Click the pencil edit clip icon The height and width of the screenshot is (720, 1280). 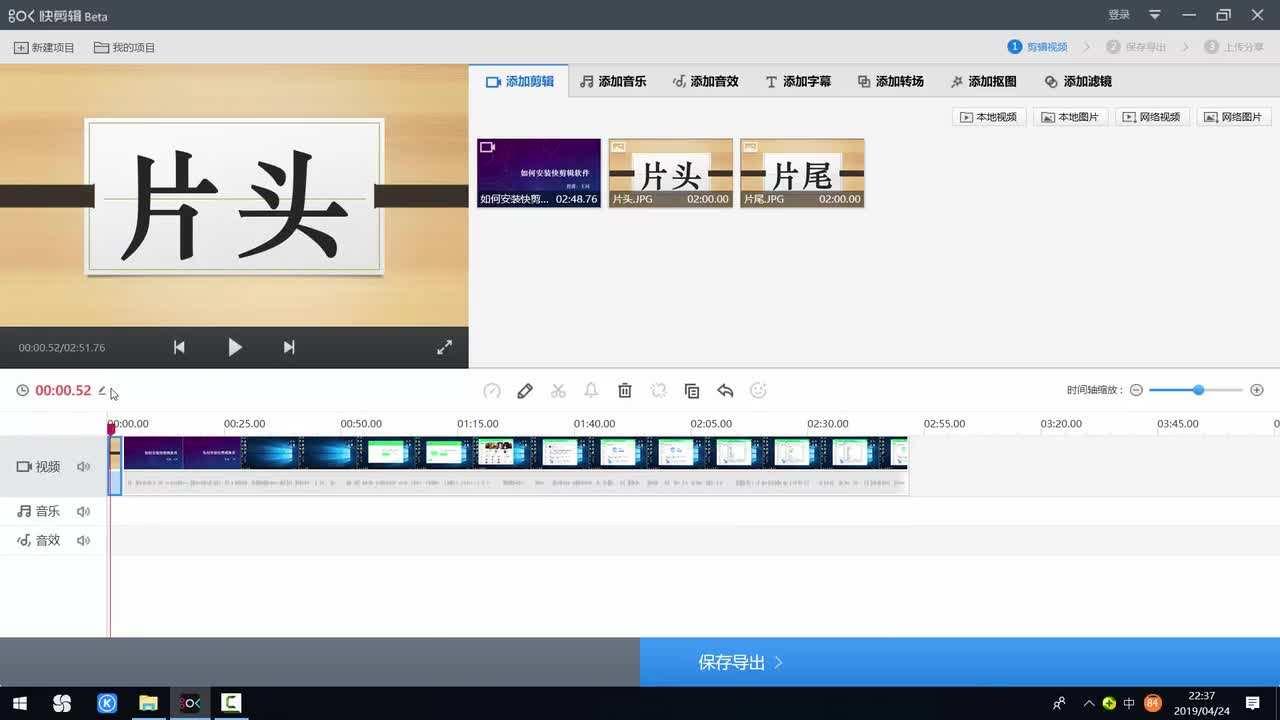(525, 391)
